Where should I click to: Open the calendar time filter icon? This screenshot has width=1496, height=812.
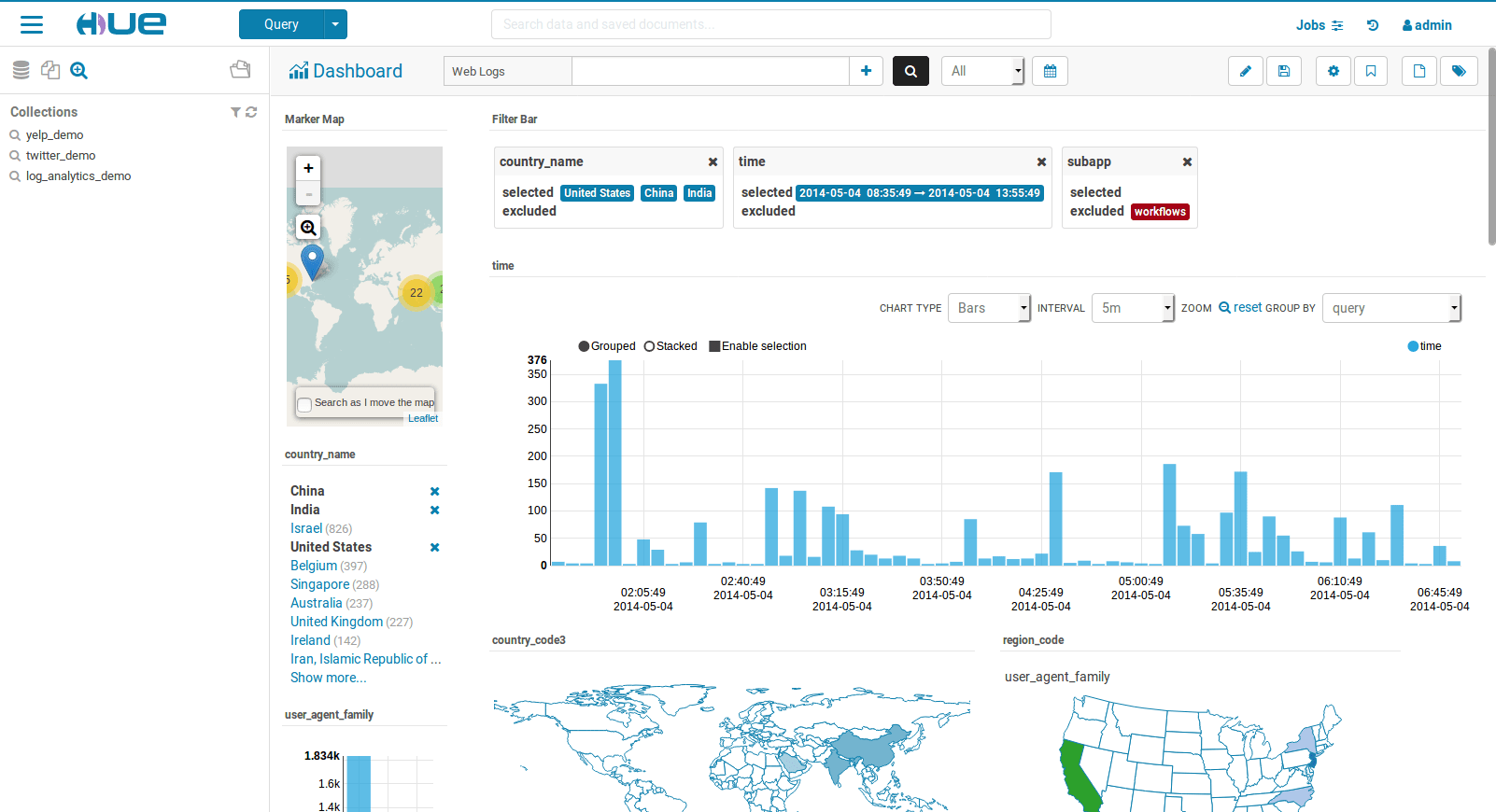[1050, 71]
